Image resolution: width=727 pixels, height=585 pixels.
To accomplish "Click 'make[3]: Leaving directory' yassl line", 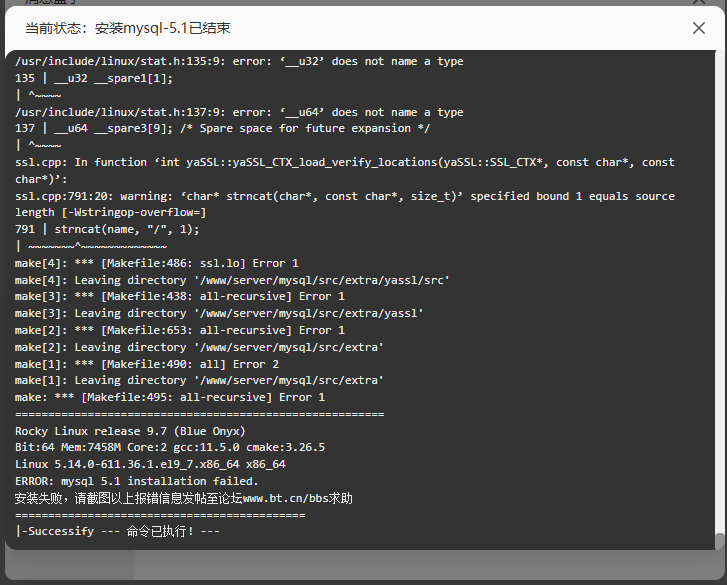I will [219, 313].
